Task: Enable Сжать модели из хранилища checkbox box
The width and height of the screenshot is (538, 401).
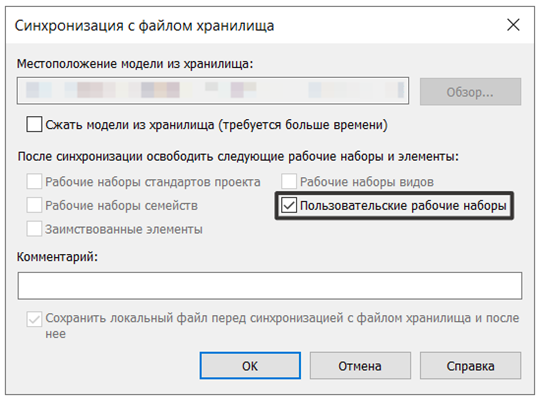Action: (x=34, y=124)
